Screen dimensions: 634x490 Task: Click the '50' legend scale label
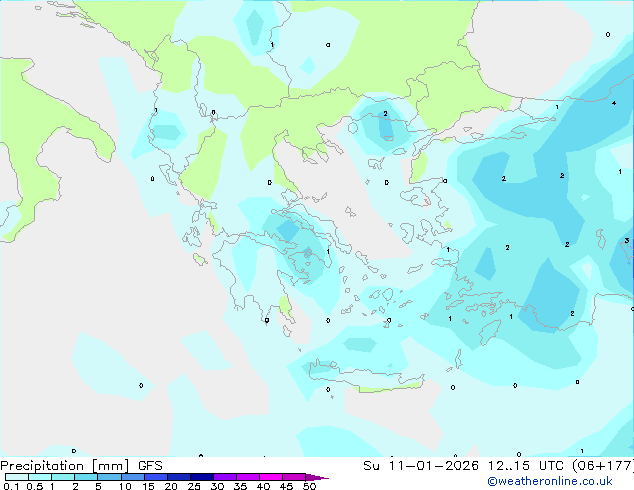coord(309,486)
